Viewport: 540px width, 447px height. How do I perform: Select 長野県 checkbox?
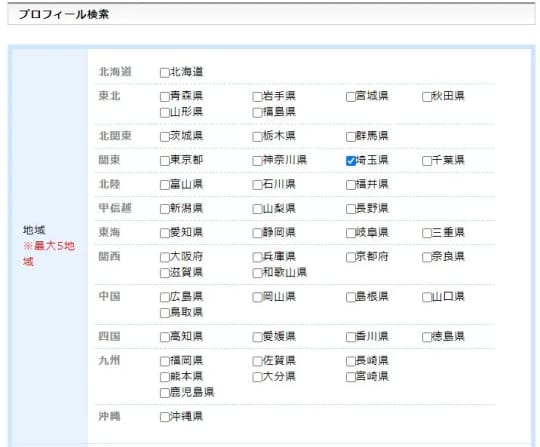[351, 209]
